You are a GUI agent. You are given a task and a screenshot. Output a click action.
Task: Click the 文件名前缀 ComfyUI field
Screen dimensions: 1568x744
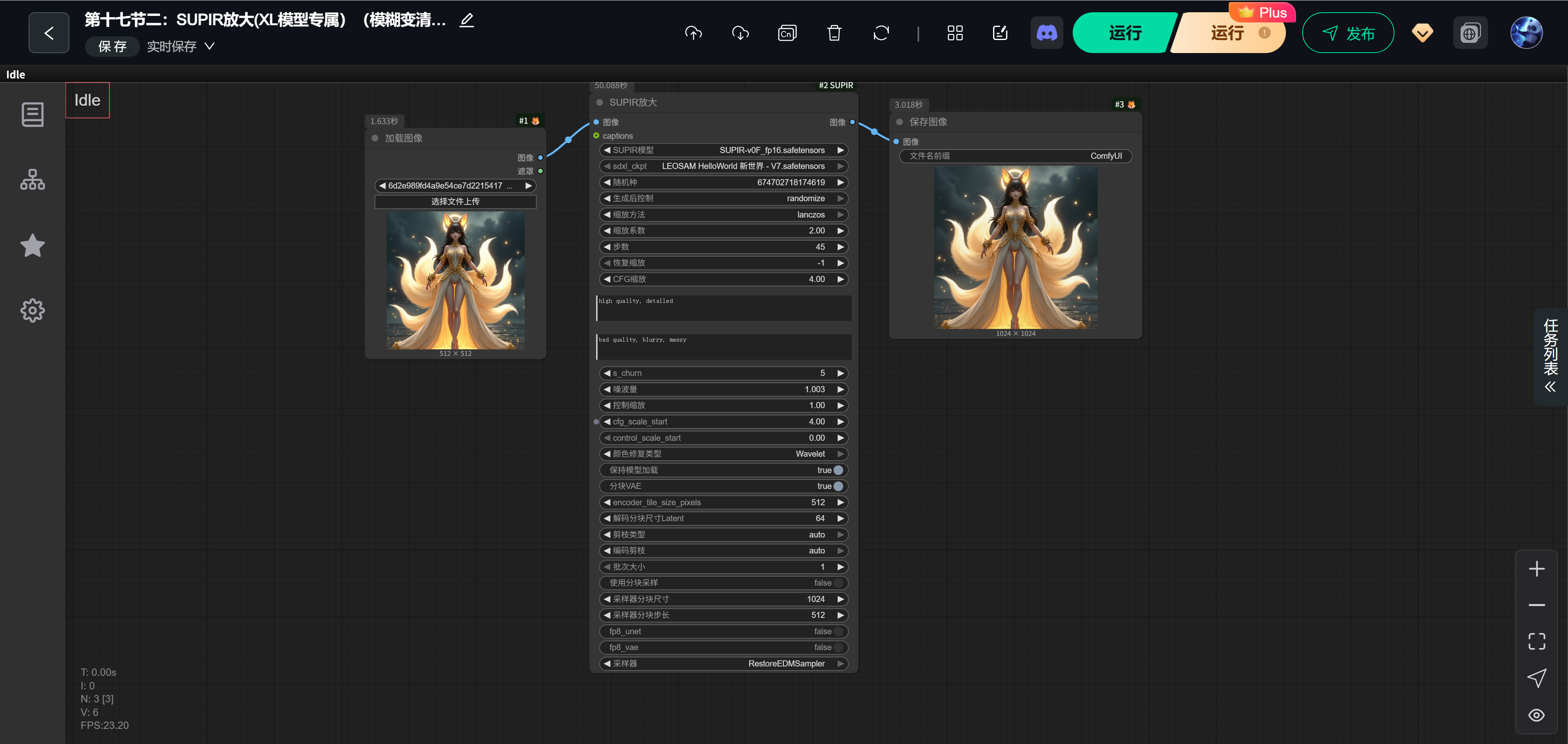pyautogui.click(x=1015, y=156)
